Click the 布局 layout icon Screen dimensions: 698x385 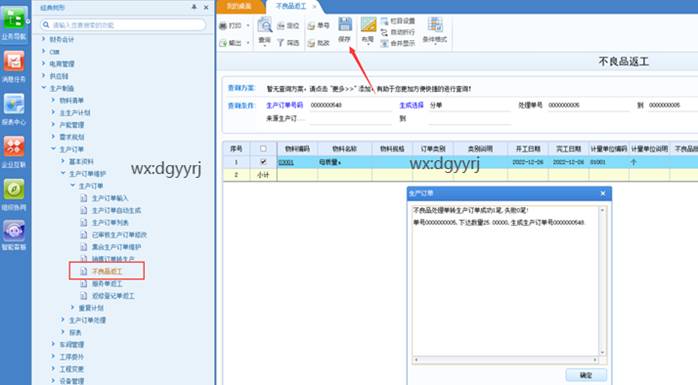tap(368, 24)
